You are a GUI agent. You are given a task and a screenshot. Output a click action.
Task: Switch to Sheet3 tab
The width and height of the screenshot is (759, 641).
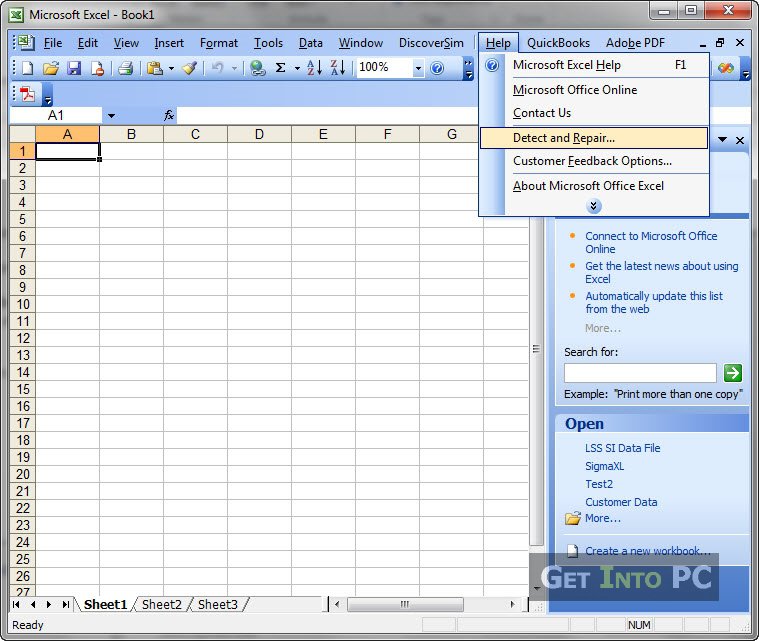pyautogui.click(x=218, y=605)
